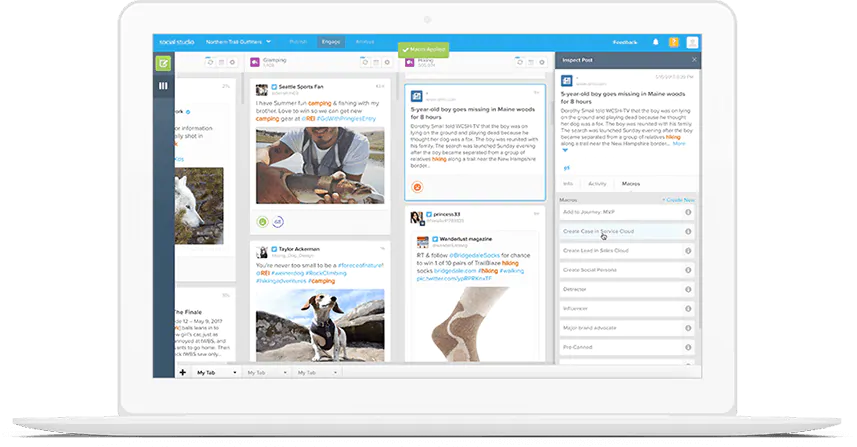
Task: Open dropdown arrow on third My Tab
Action: coord(335,373)
